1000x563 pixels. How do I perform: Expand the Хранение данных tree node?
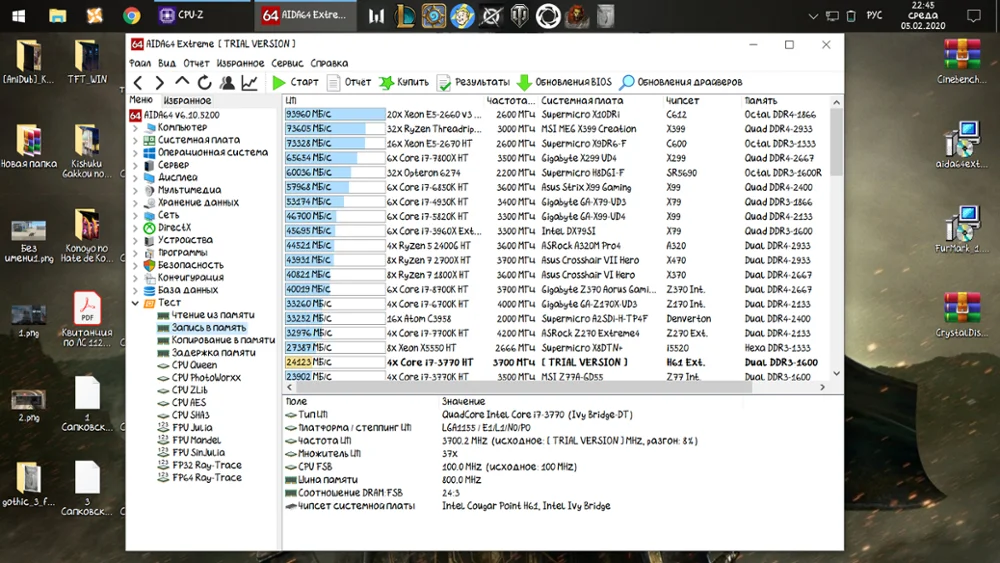coord(135,203)
